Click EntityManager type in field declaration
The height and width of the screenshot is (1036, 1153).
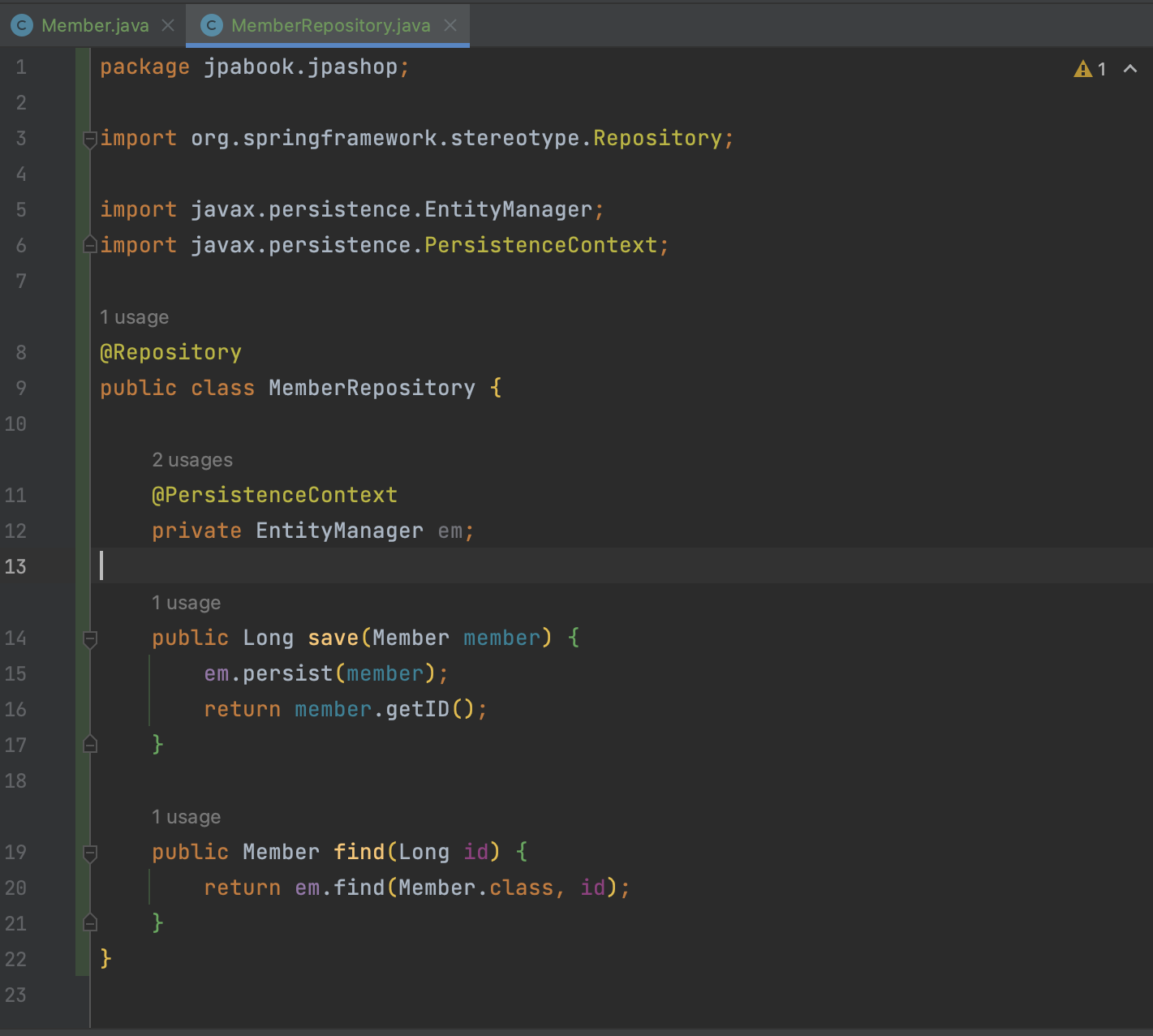coord(339,531)
